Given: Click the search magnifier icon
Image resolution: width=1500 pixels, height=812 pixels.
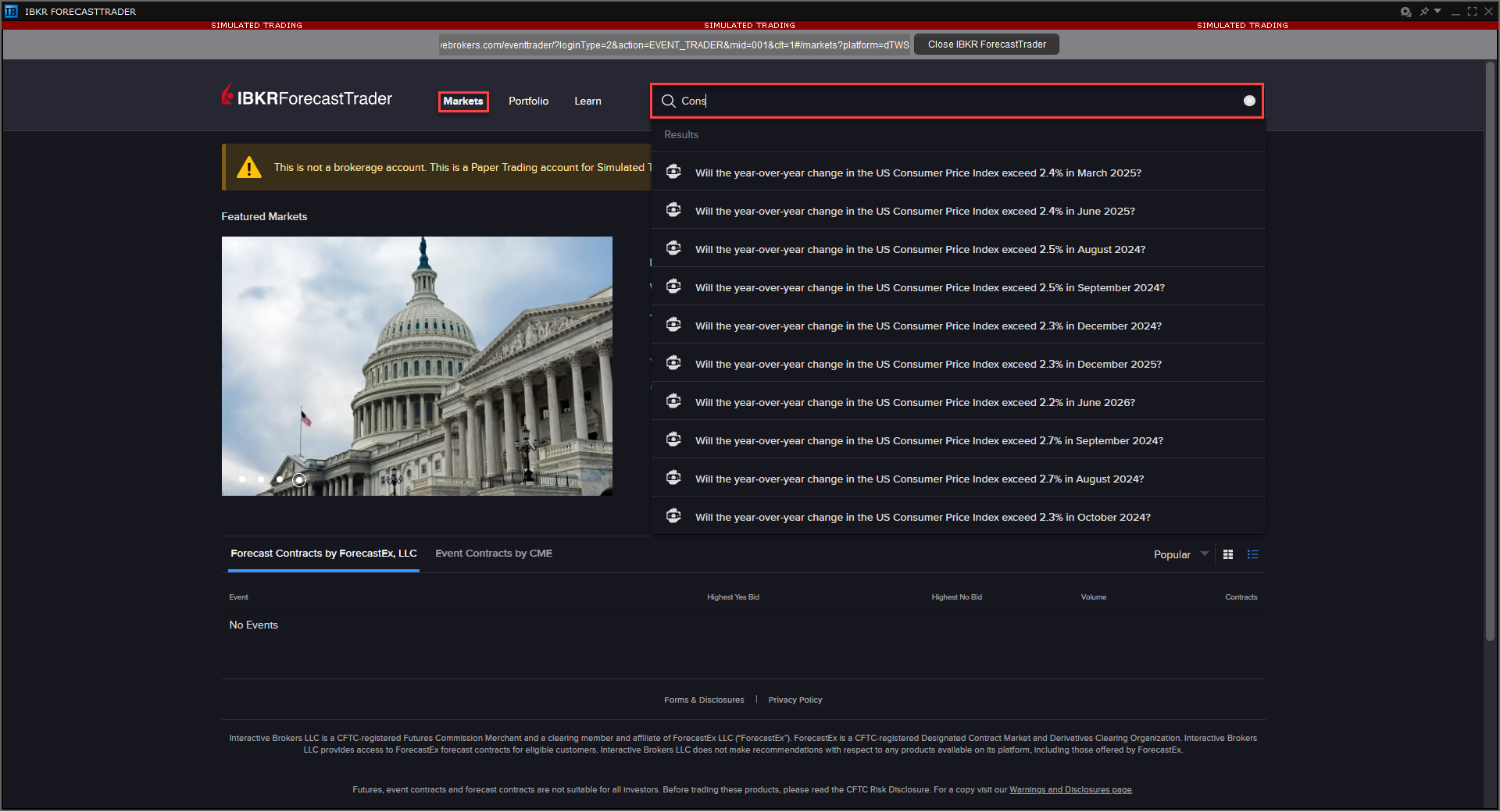Looking at the screenshot, I should pos(669,101).
